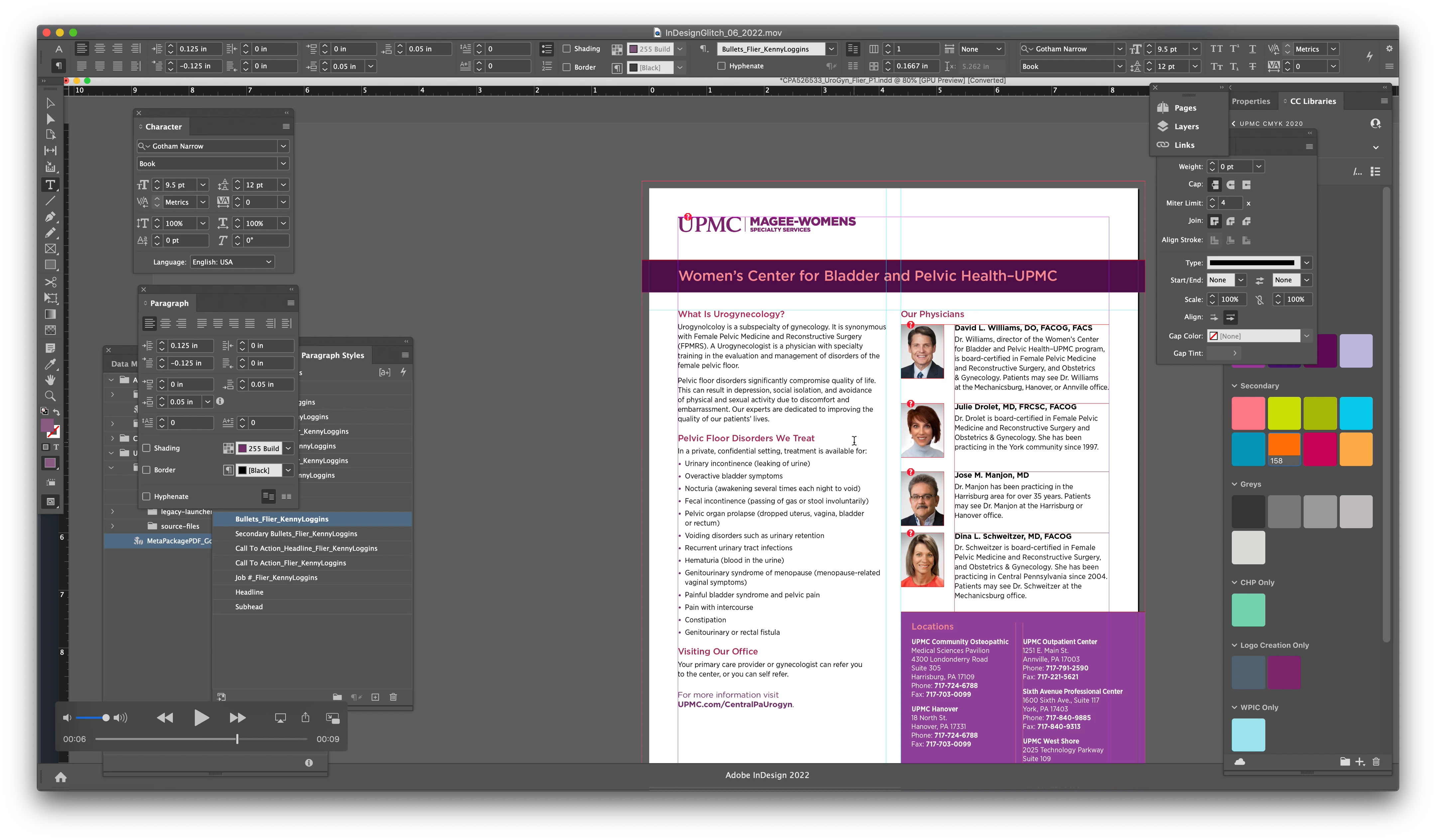The width and height of the screenshot is (1436, 840).
Task: Enable Shading checkbox in Paragraph panel
Action: 147,448
